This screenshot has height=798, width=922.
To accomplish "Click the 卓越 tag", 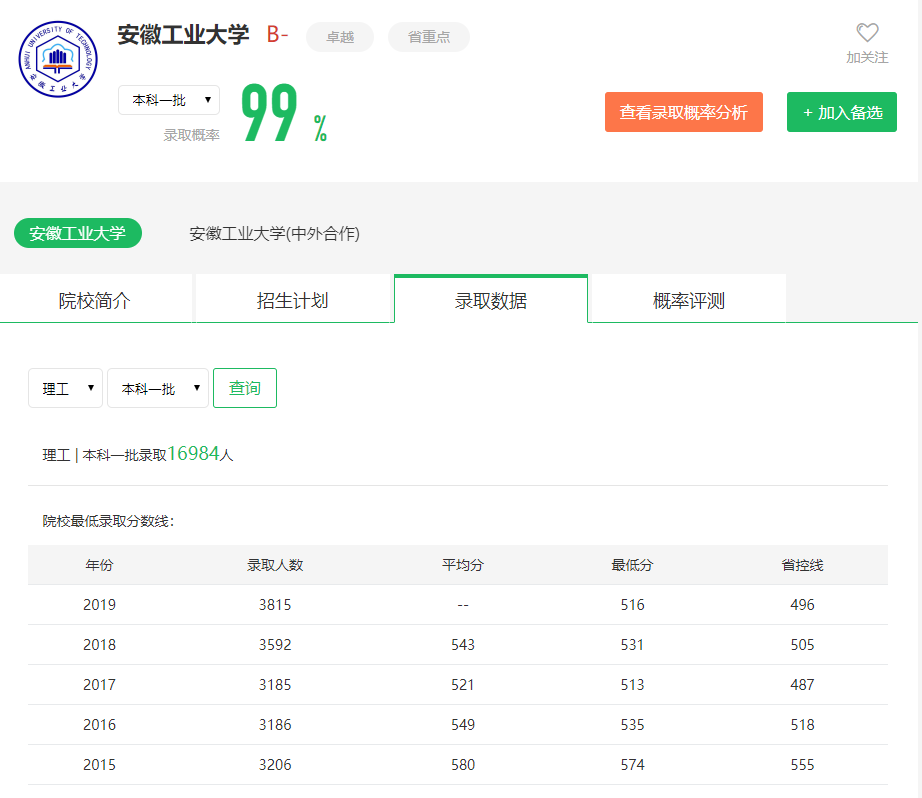I will click(x=340, y=37).
